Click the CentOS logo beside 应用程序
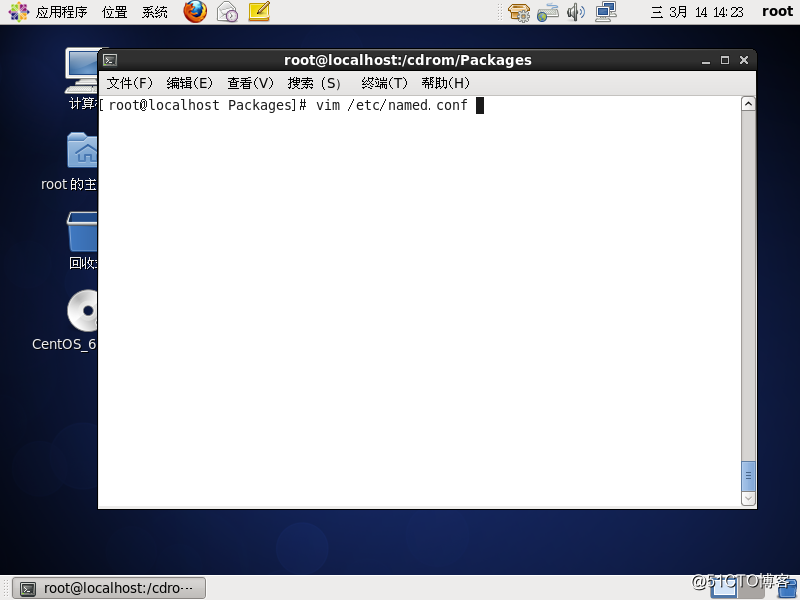The height and width of the screenshot is (600, 800). (x=19, y=12)
